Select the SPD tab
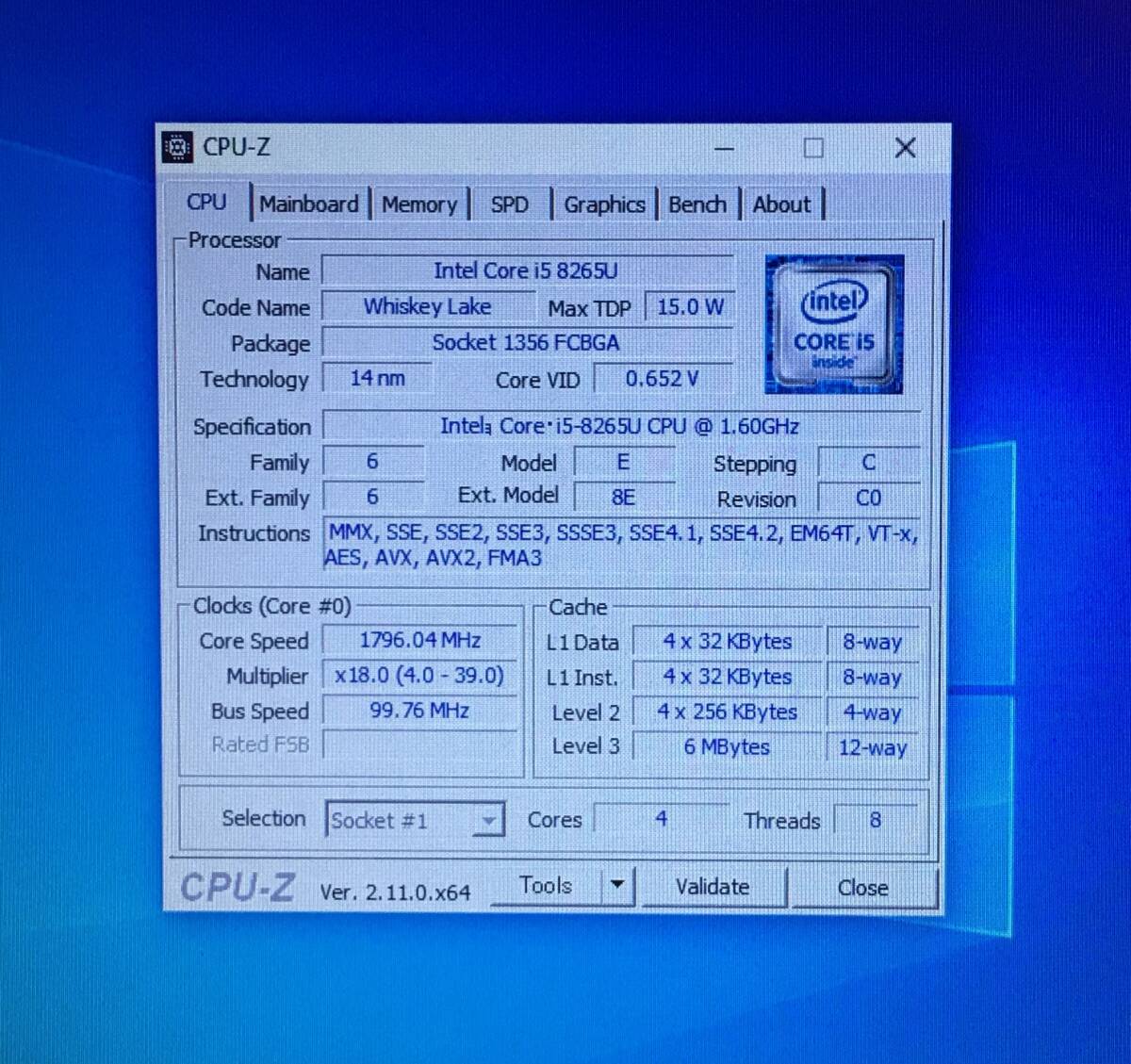The width and height of the screenshot is (1131, 1064). 510,204
